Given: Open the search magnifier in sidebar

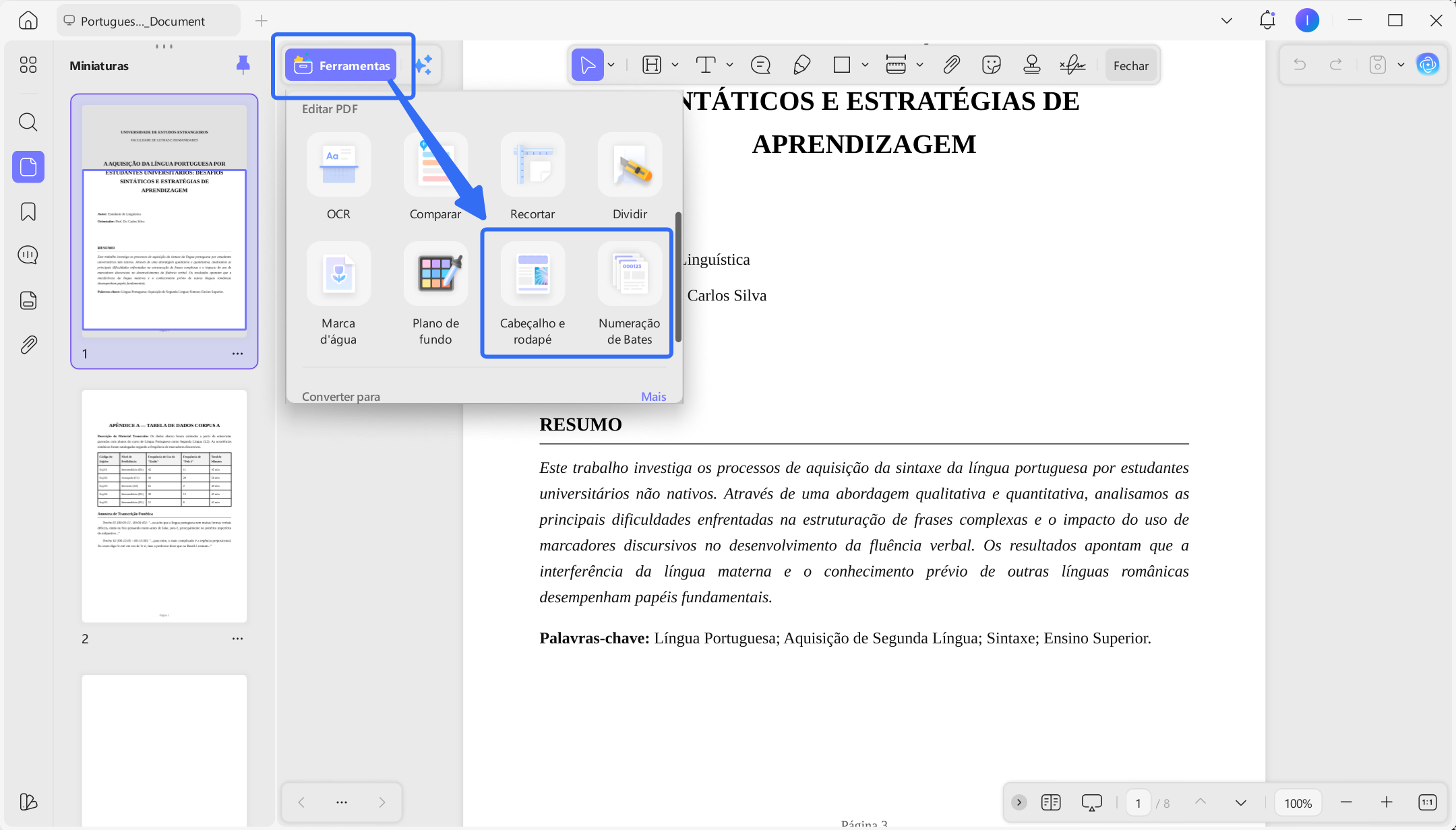Looking at the screenshot, I should (28, 122).
